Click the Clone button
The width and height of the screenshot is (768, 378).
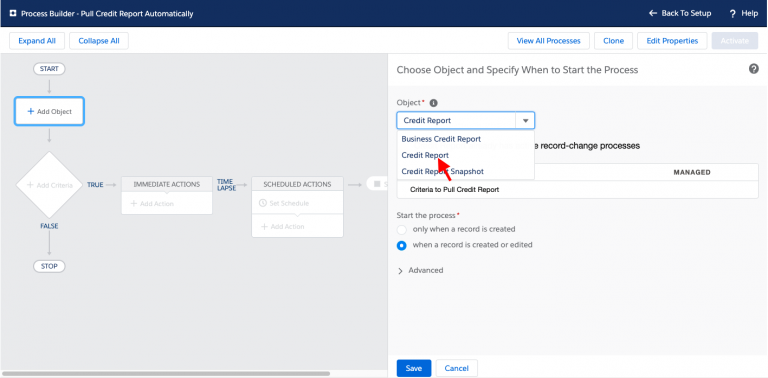[x=613, y=41]
